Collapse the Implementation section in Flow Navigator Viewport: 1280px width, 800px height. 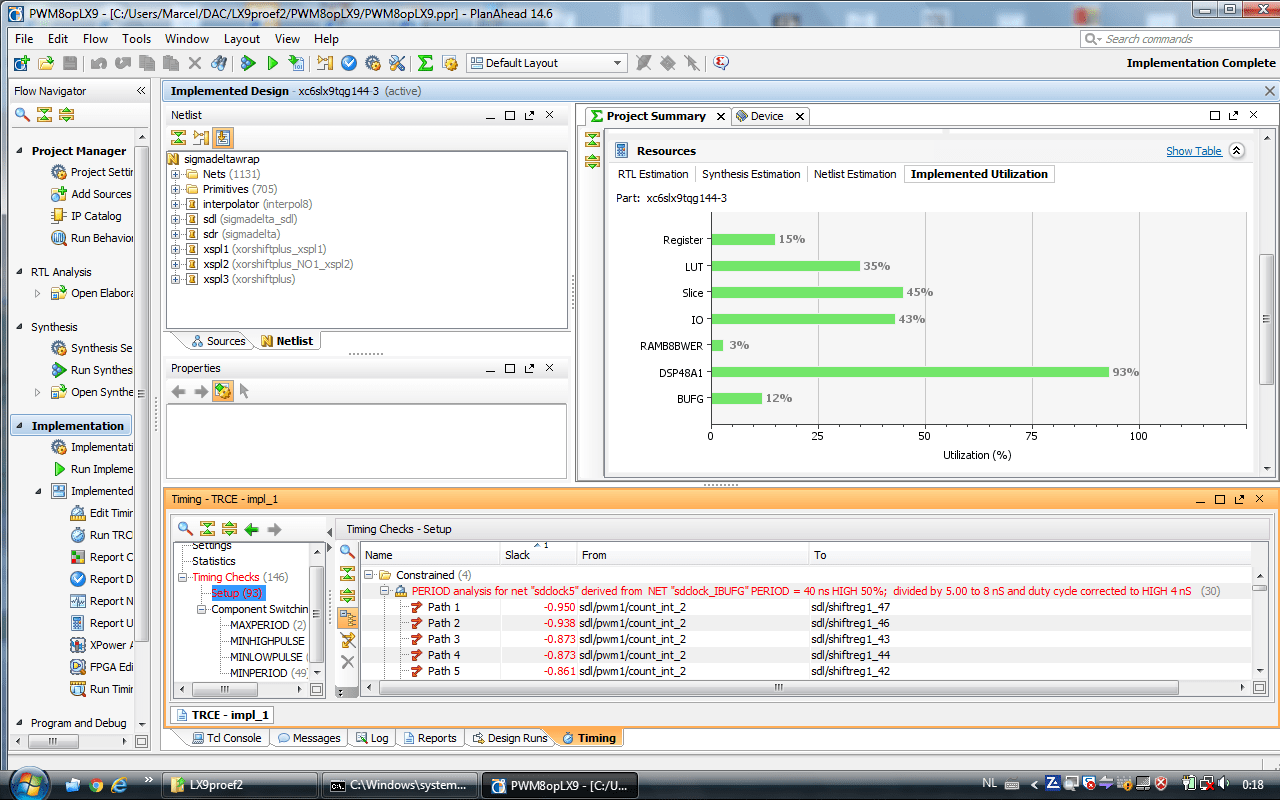[x=20, y=426]
